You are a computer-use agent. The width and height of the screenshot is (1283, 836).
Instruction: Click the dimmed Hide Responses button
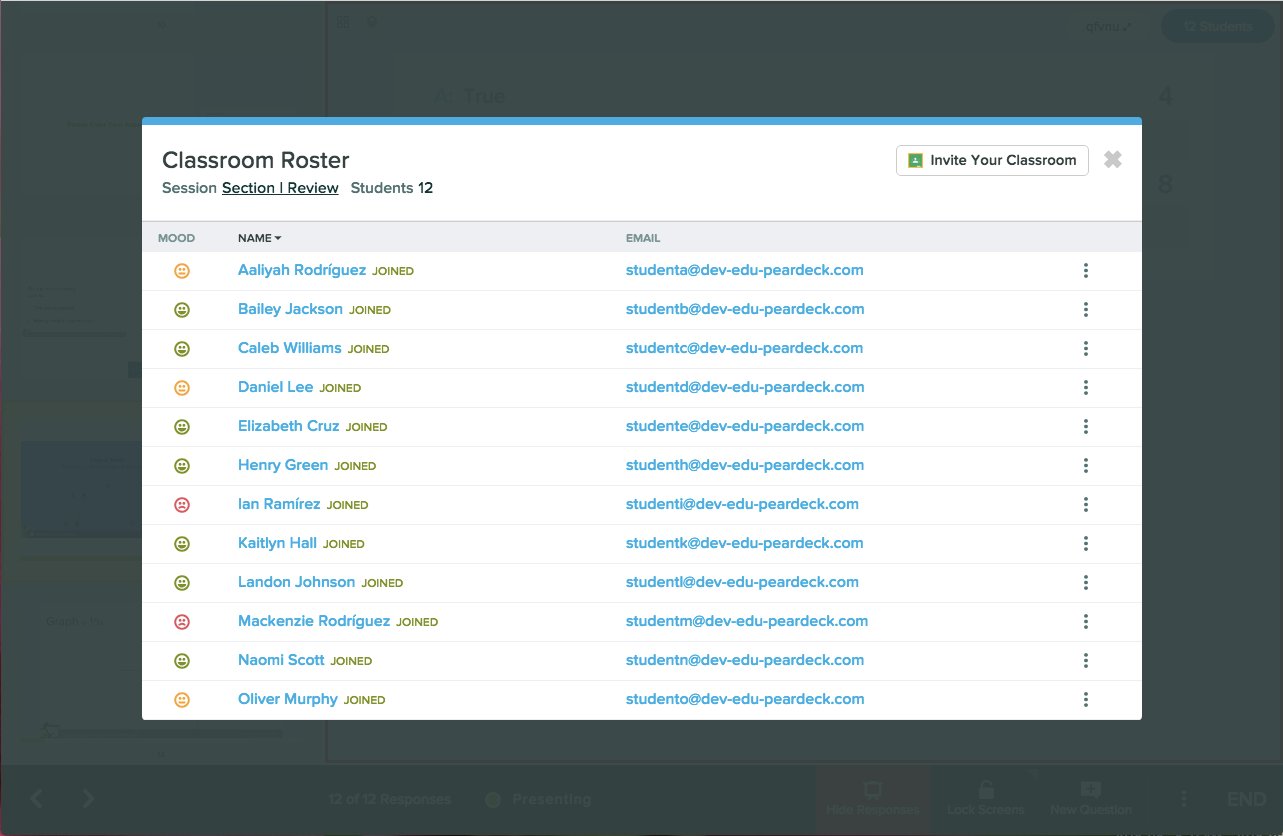tap(872, 798)
